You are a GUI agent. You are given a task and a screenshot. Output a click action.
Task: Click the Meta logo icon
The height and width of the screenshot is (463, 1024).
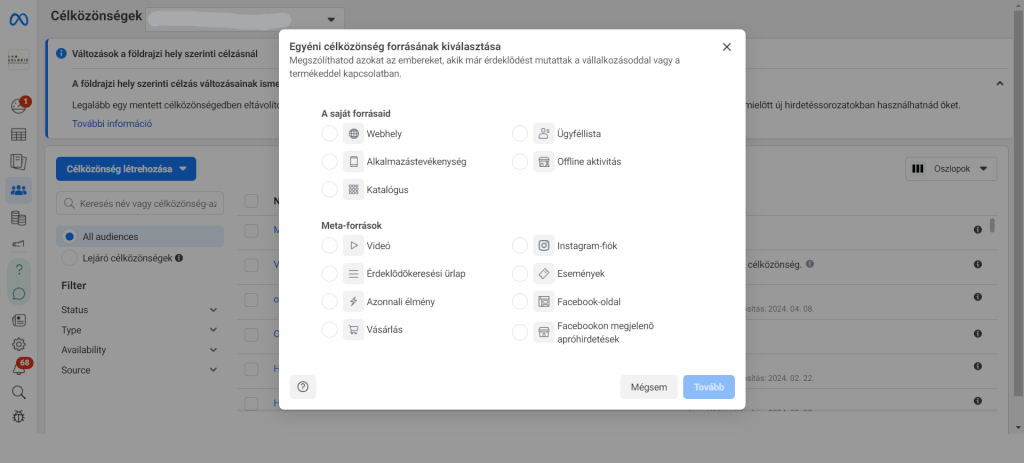18,19
